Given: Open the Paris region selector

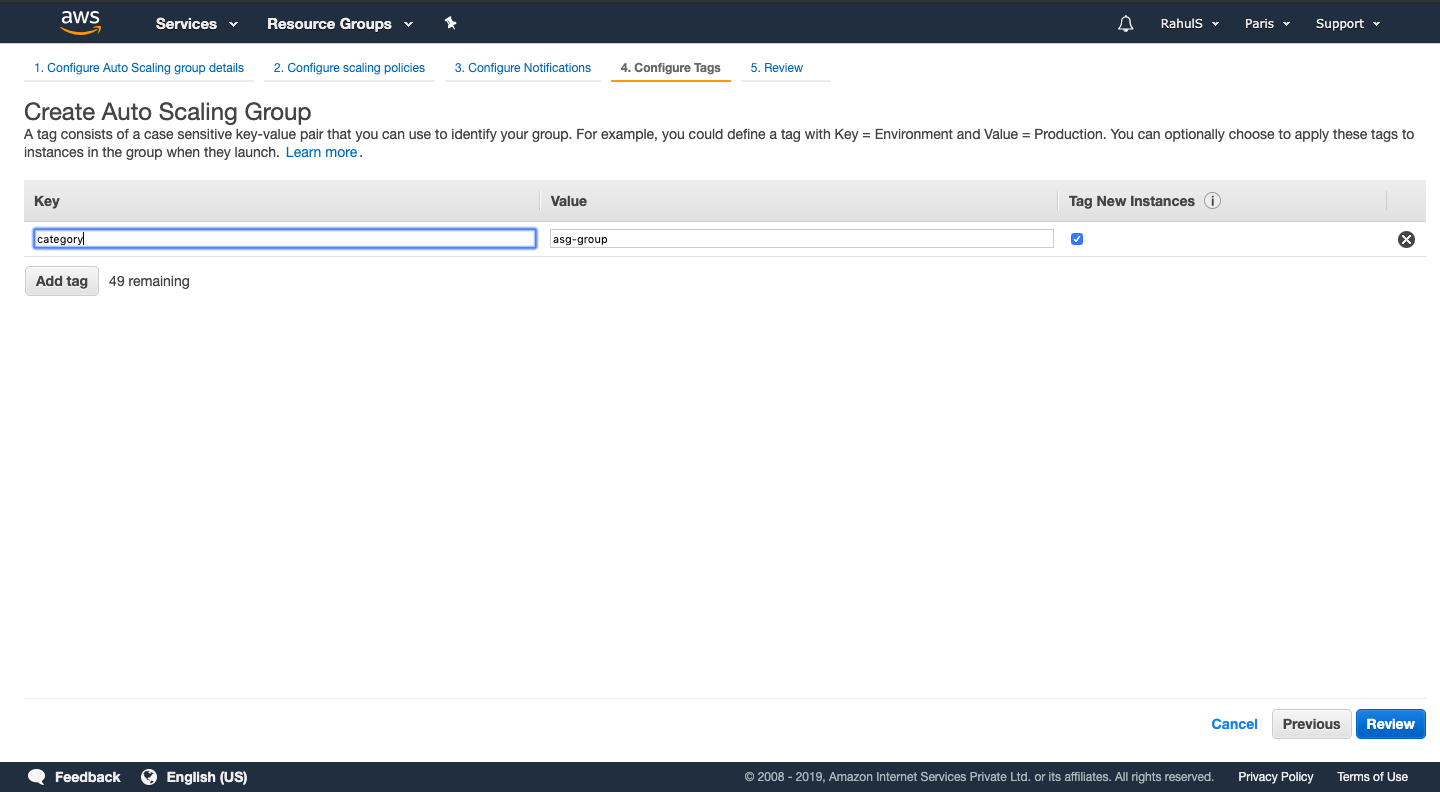Looking at the screenshot, I should pos(1266,22).
